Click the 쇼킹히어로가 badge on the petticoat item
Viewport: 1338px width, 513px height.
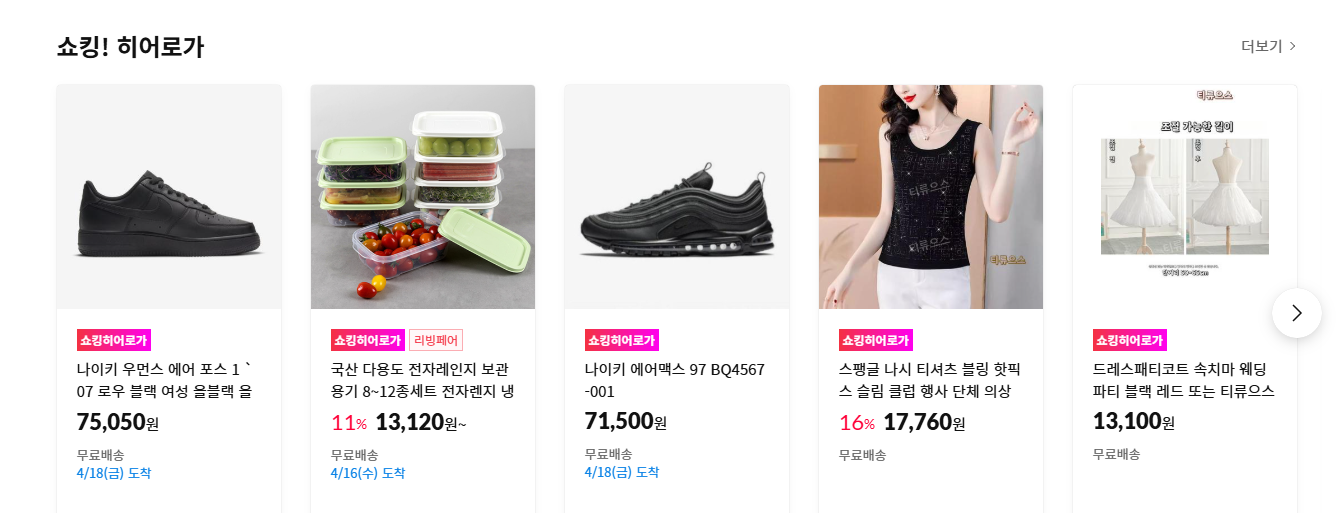pos(1130,340)
